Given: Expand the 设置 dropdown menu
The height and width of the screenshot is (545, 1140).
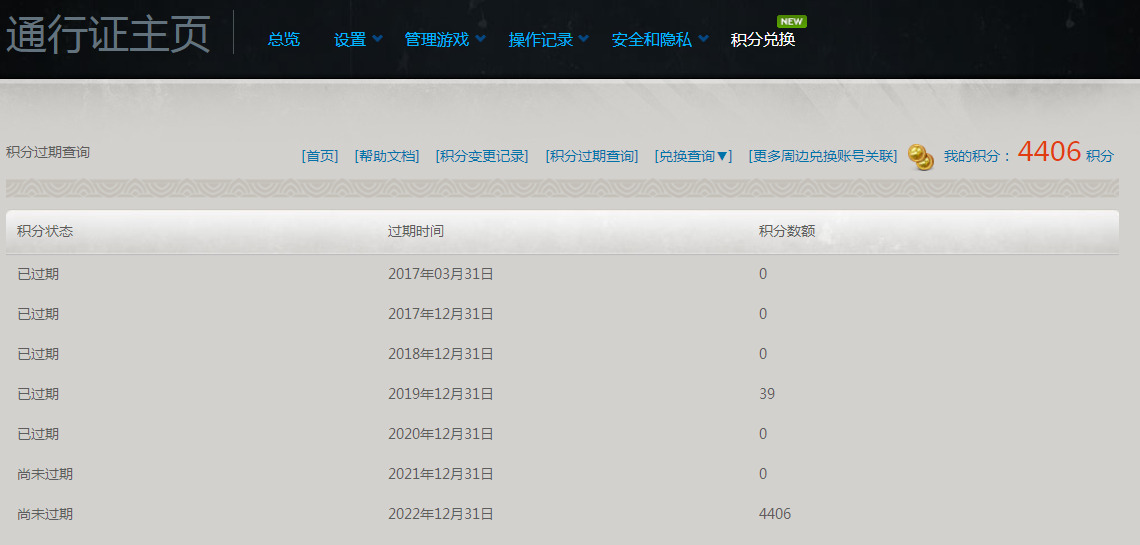Looking at the screenshot, I should 358,40.
